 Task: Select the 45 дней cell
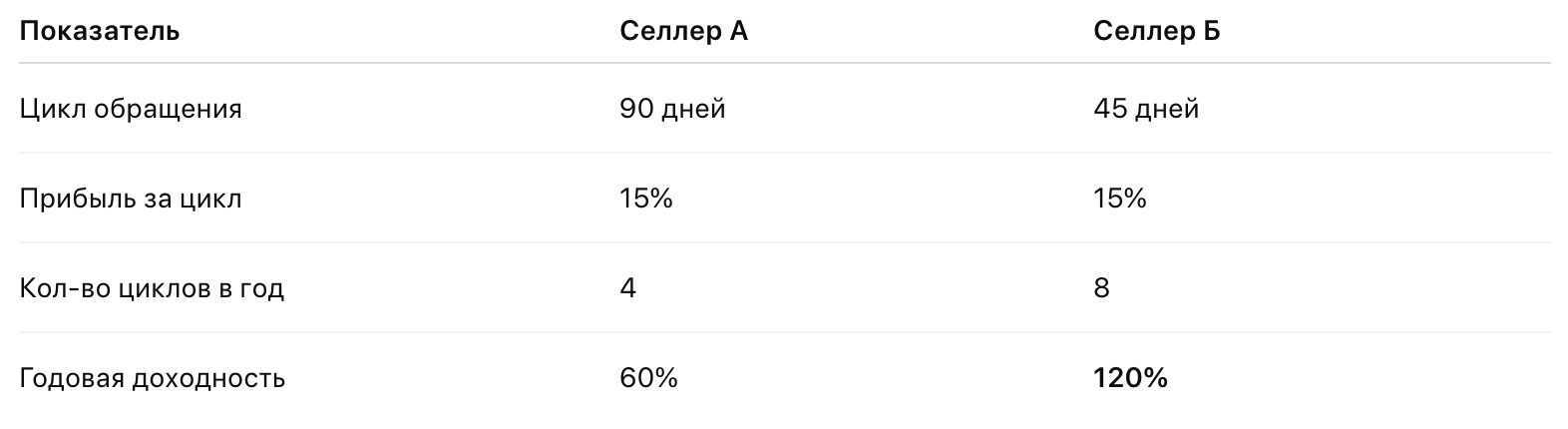[1146, 108]
